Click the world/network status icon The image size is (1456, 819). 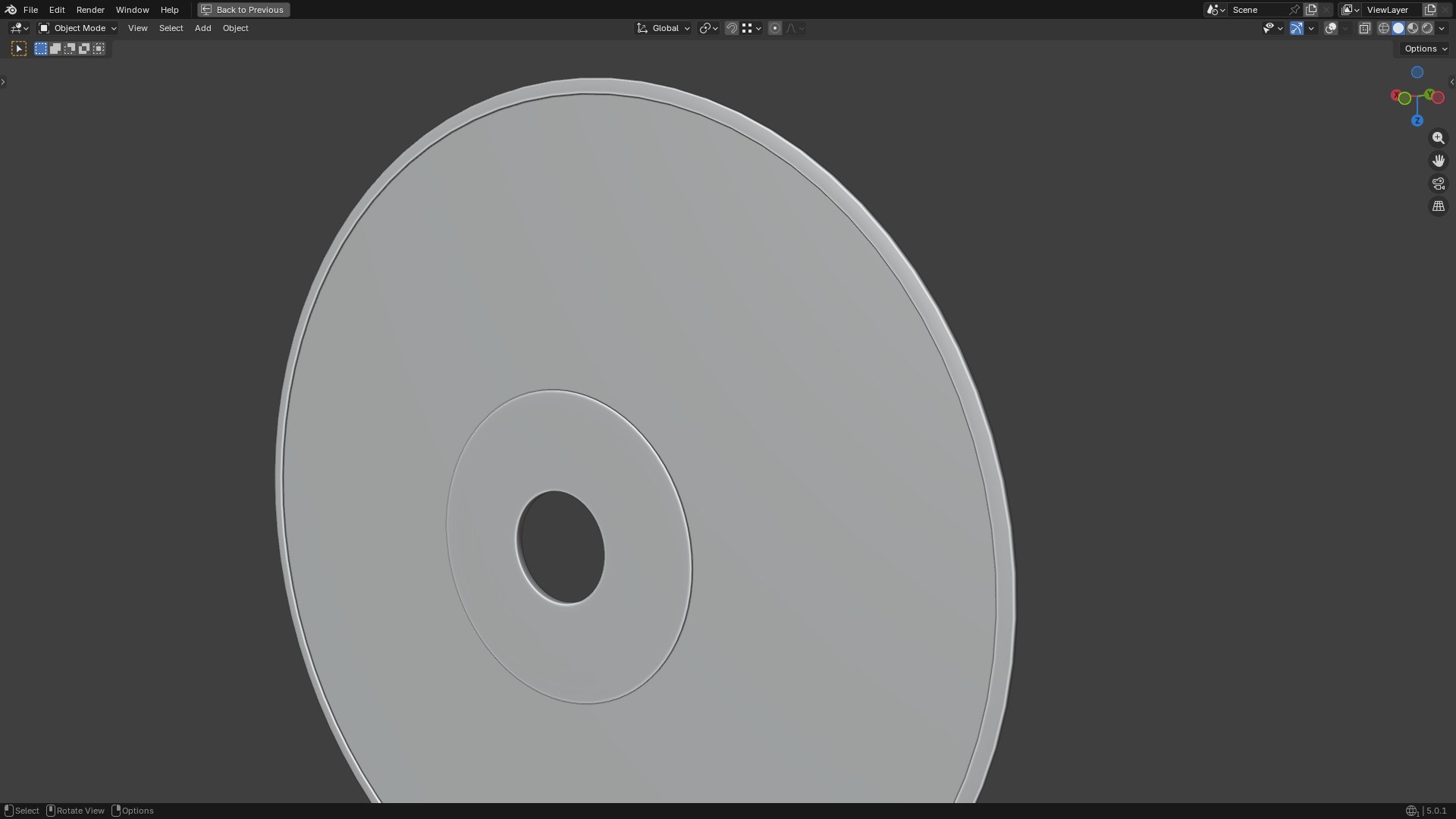(1411, 811)
